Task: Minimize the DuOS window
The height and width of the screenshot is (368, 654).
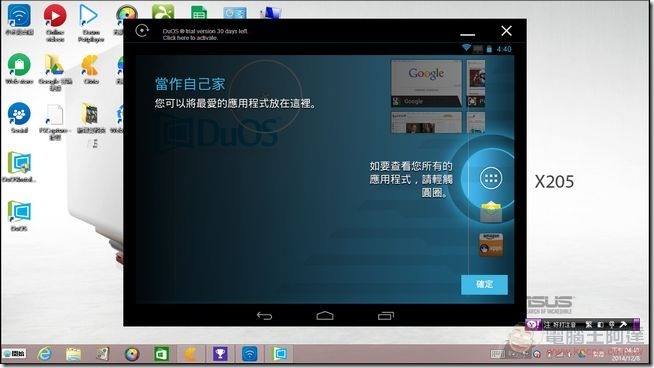Action: (x=468, y=34)
